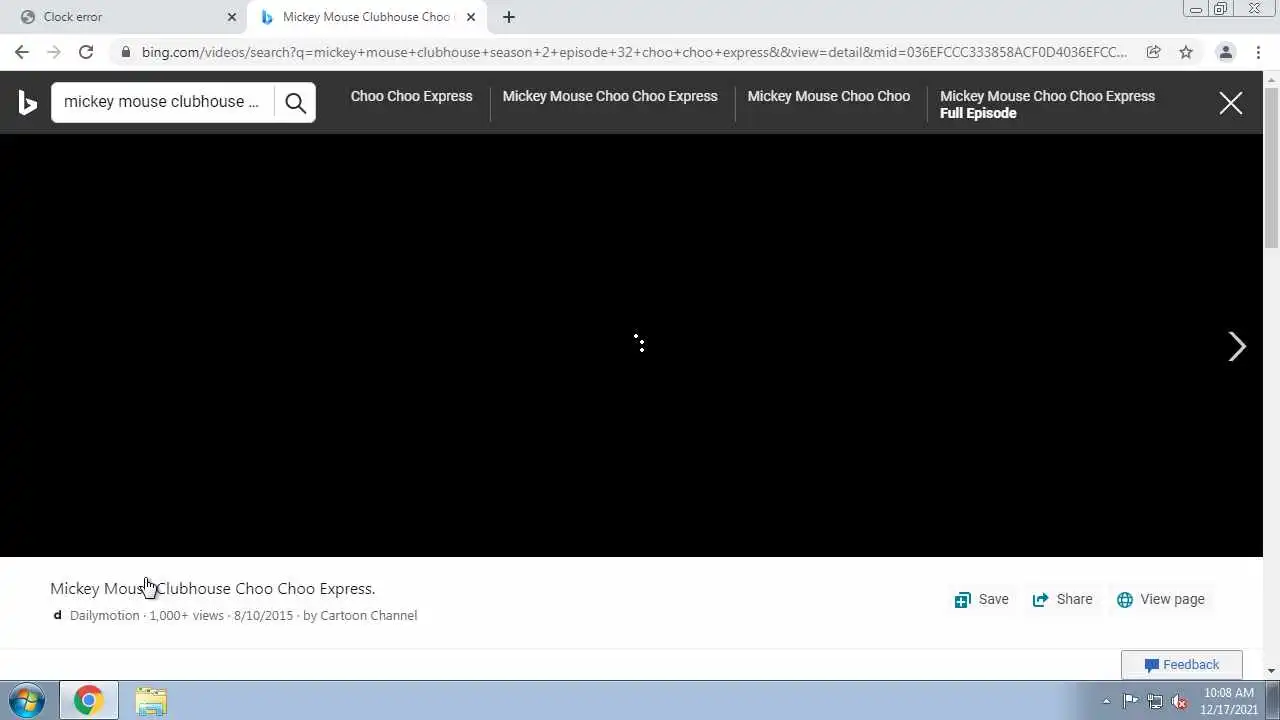The height and width of the screenshot is (720, 1280).
Task: Go to next video with right chevron
Action: [x=1237, y=346]
